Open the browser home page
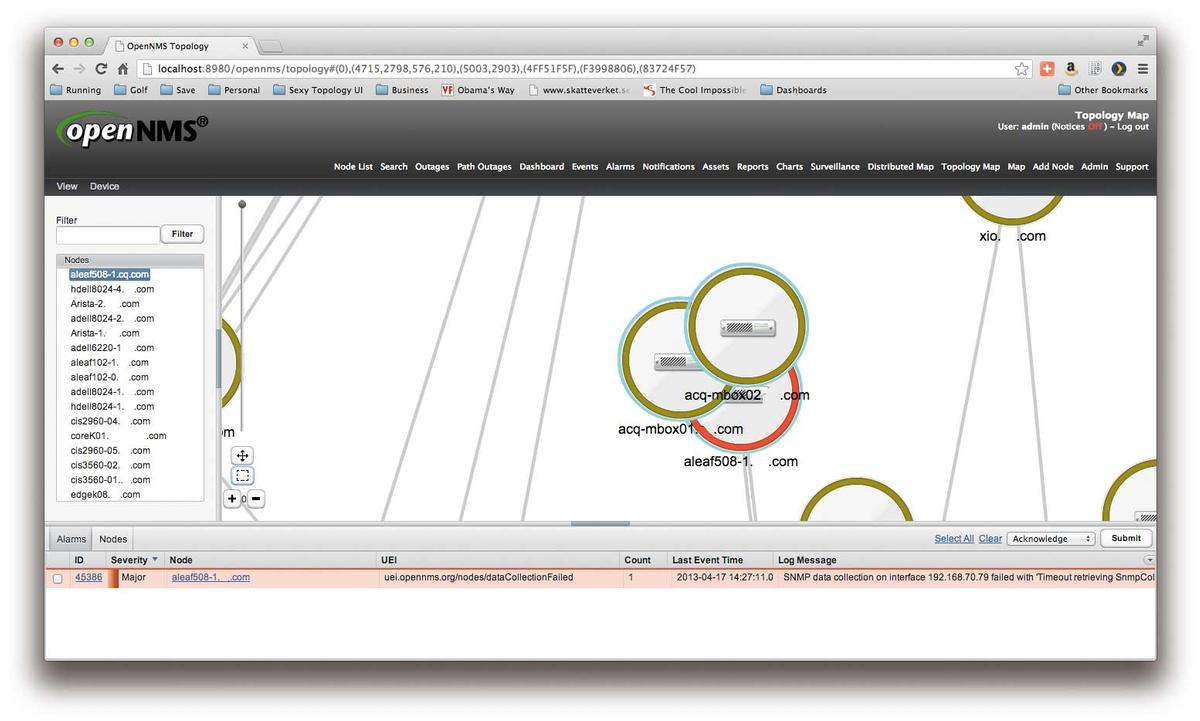 [122, 69]
